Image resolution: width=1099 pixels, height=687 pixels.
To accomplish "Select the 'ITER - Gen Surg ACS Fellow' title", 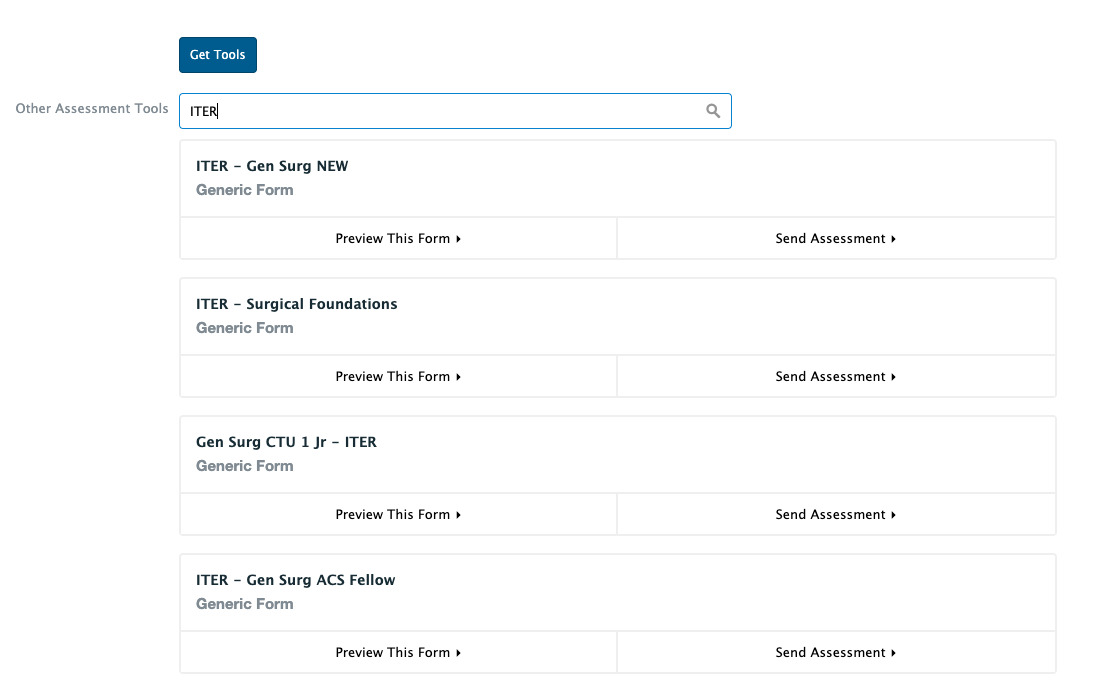I will [295, 580].
